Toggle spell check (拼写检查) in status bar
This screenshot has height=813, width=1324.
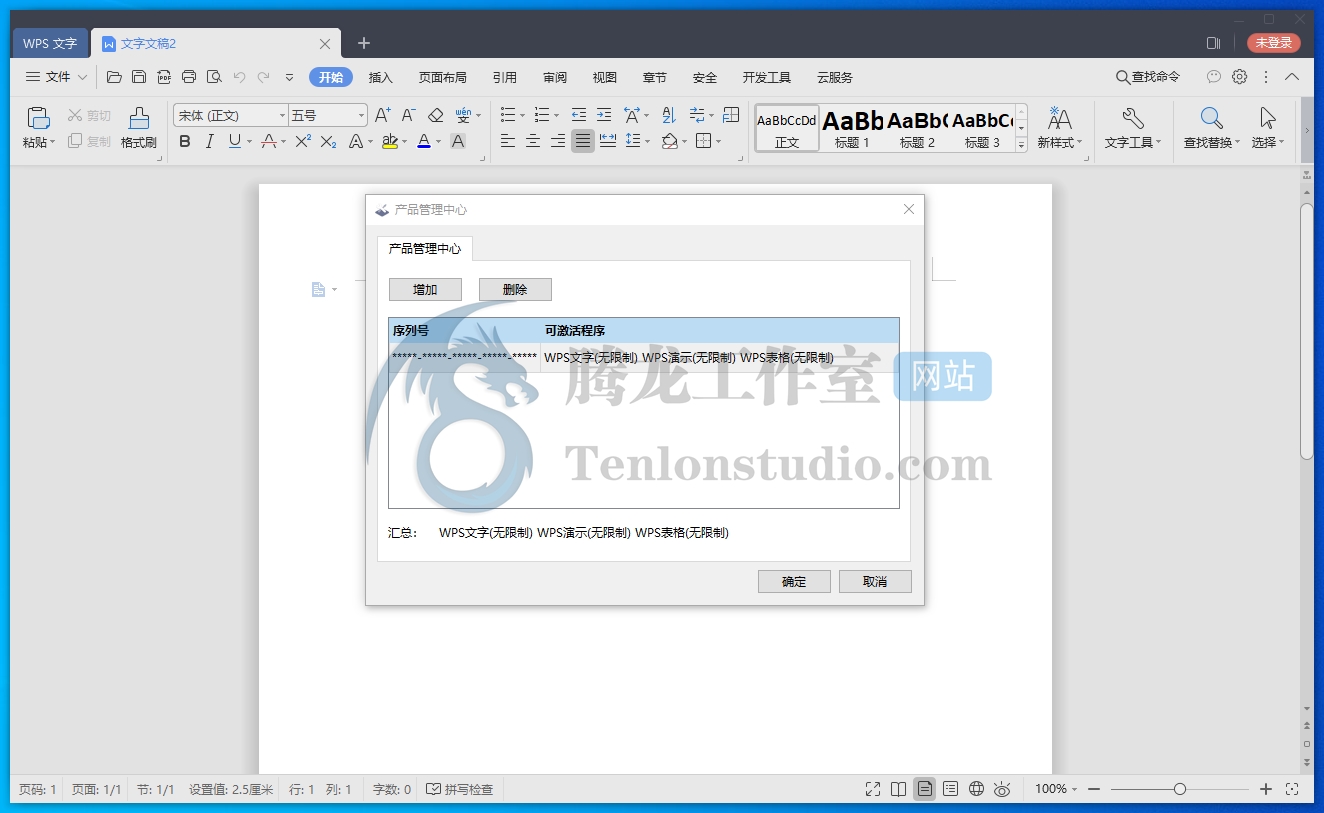[x=460, y=789]
